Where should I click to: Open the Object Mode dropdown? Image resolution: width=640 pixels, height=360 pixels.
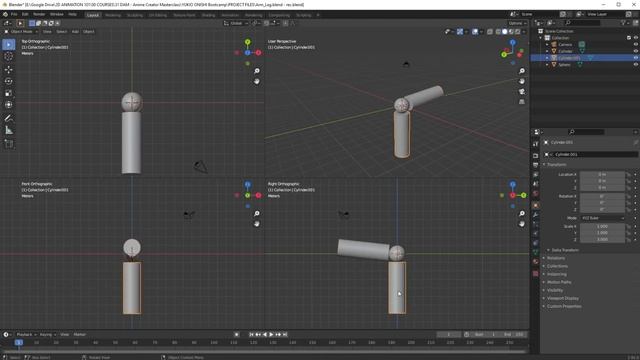pyautogui.click(x=21, y=31)
